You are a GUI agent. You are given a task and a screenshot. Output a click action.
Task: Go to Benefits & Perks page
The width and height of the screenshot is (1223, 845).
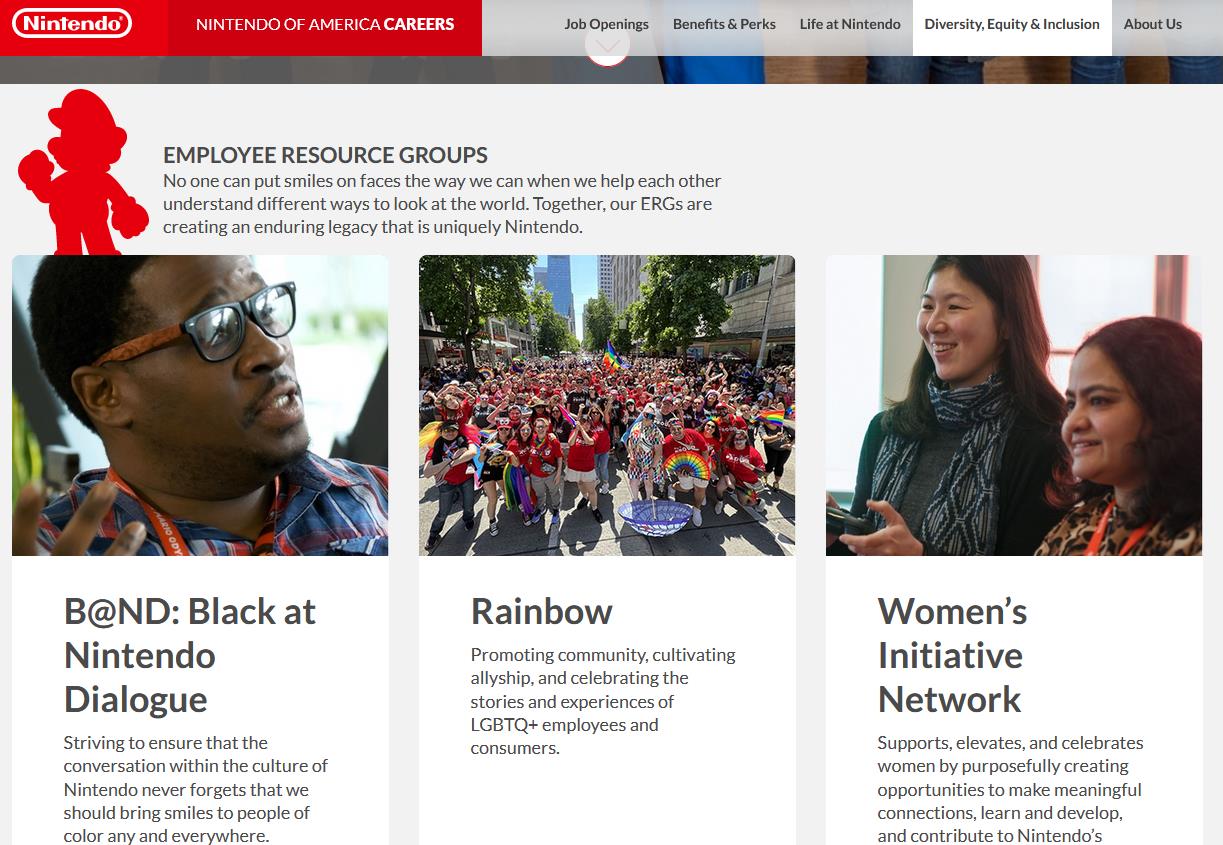pyautogui.click(x=724, y=24)
